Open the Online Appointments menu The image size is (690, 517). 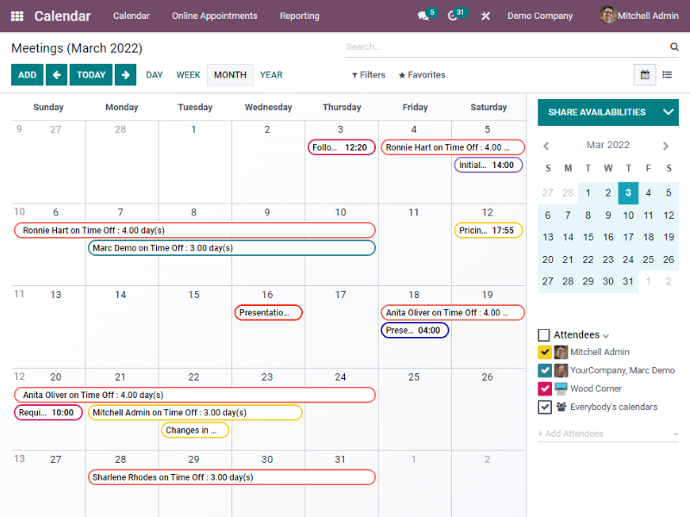[x=214, y=16]
